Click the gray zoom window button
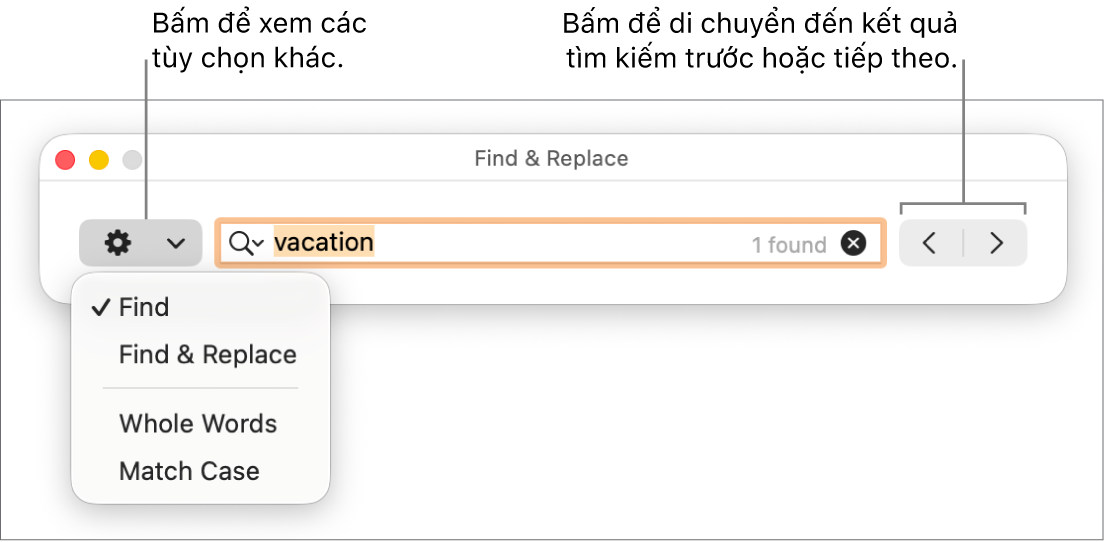Image resolution: width=1105 pixels, height=542 pixels. [x=132, y=159]
